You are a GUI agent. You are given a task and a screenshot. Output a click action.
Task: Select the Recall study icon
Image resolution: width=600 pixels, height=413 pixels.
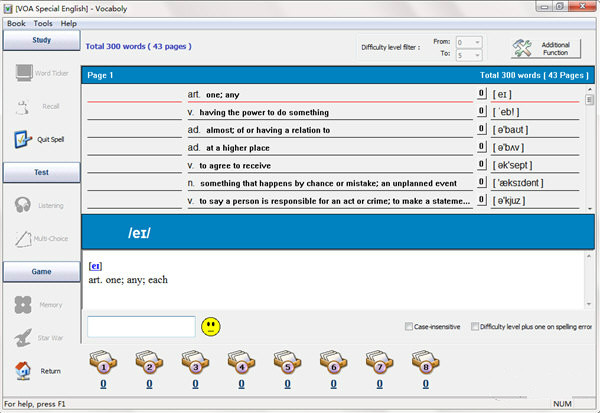click(23, 106)
